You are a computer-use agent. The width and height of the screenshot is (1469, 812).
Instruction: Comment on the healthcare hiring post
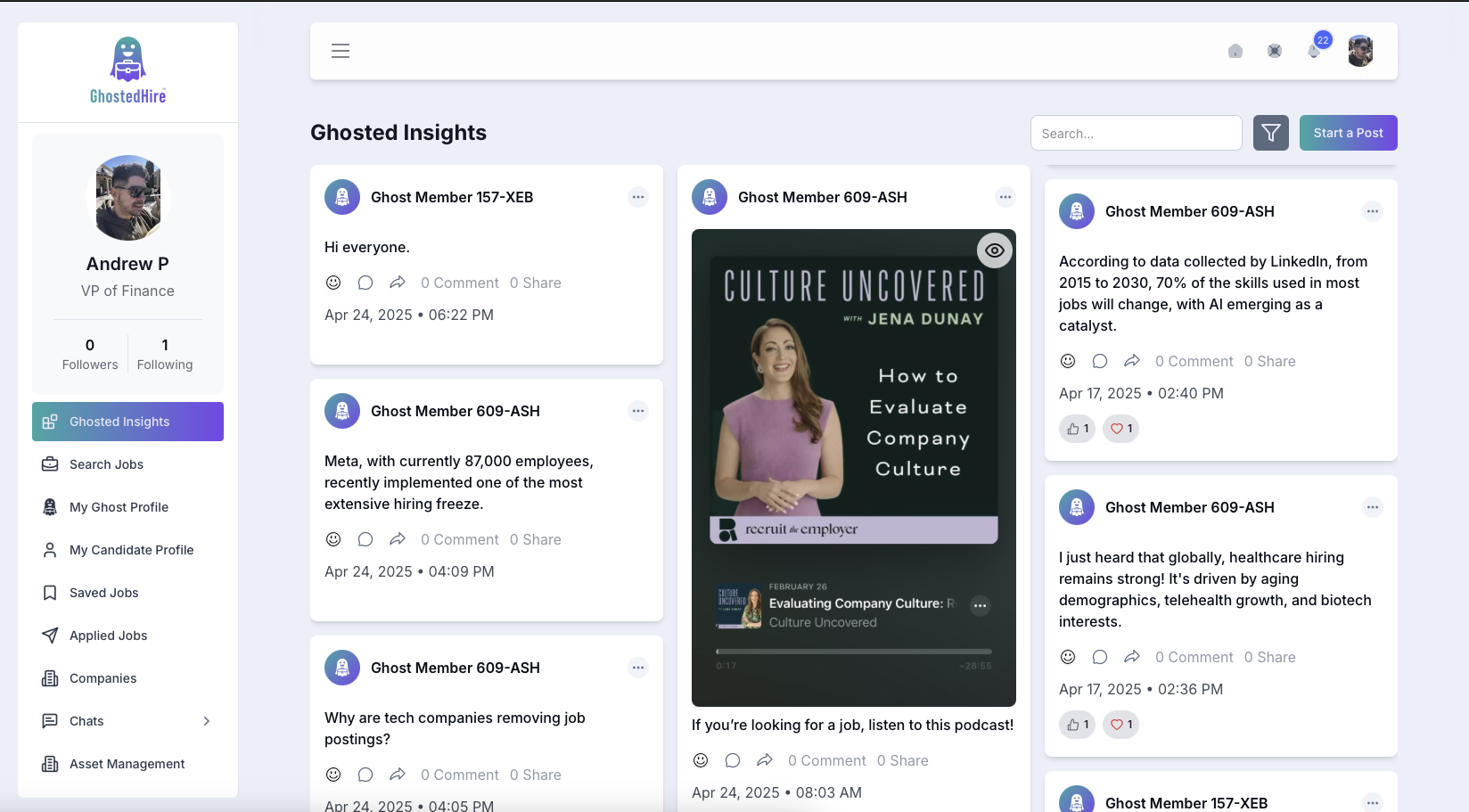1100,657
